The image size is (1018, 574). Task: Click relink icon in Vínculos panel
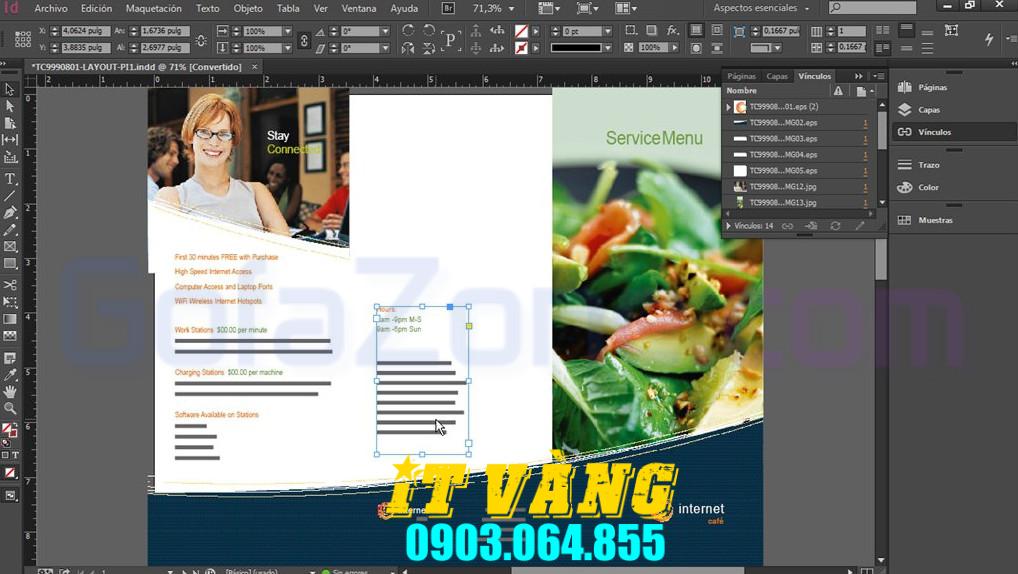(788, 226)
